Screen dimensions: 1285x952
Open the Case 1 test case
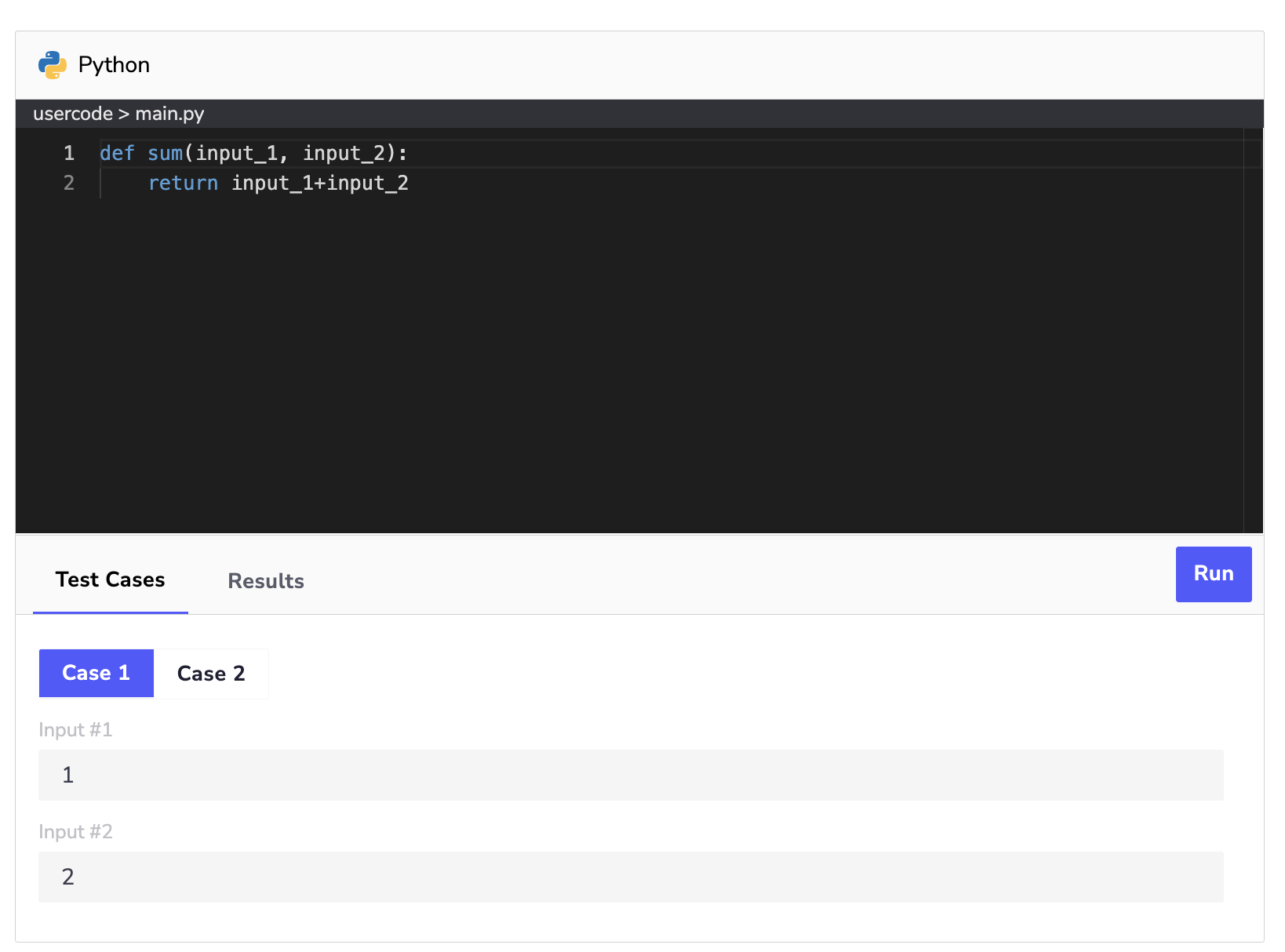click(x=96, y=674)
